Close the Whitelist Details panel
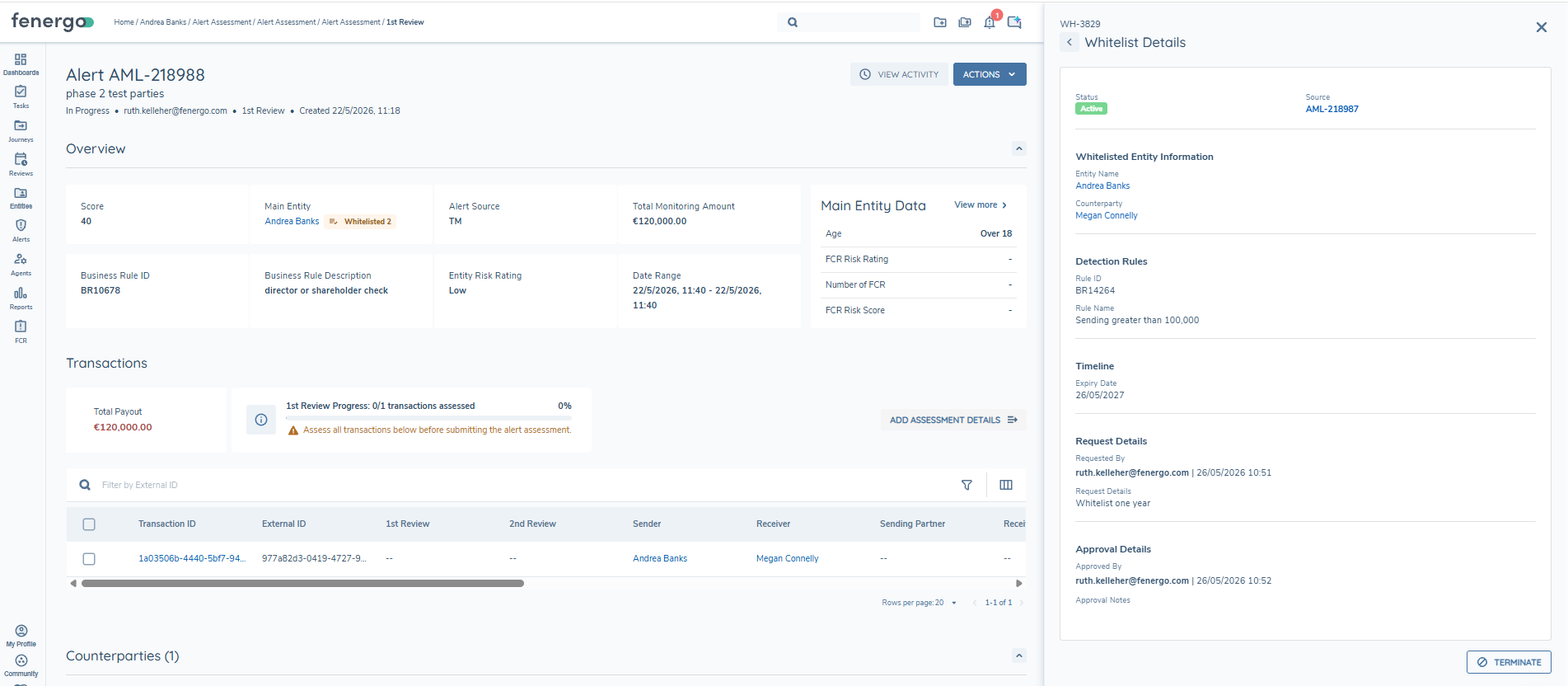Image resolution: width=1568 pixels, height=686 pixels. pyautogui.click(x=1542, y=27)
